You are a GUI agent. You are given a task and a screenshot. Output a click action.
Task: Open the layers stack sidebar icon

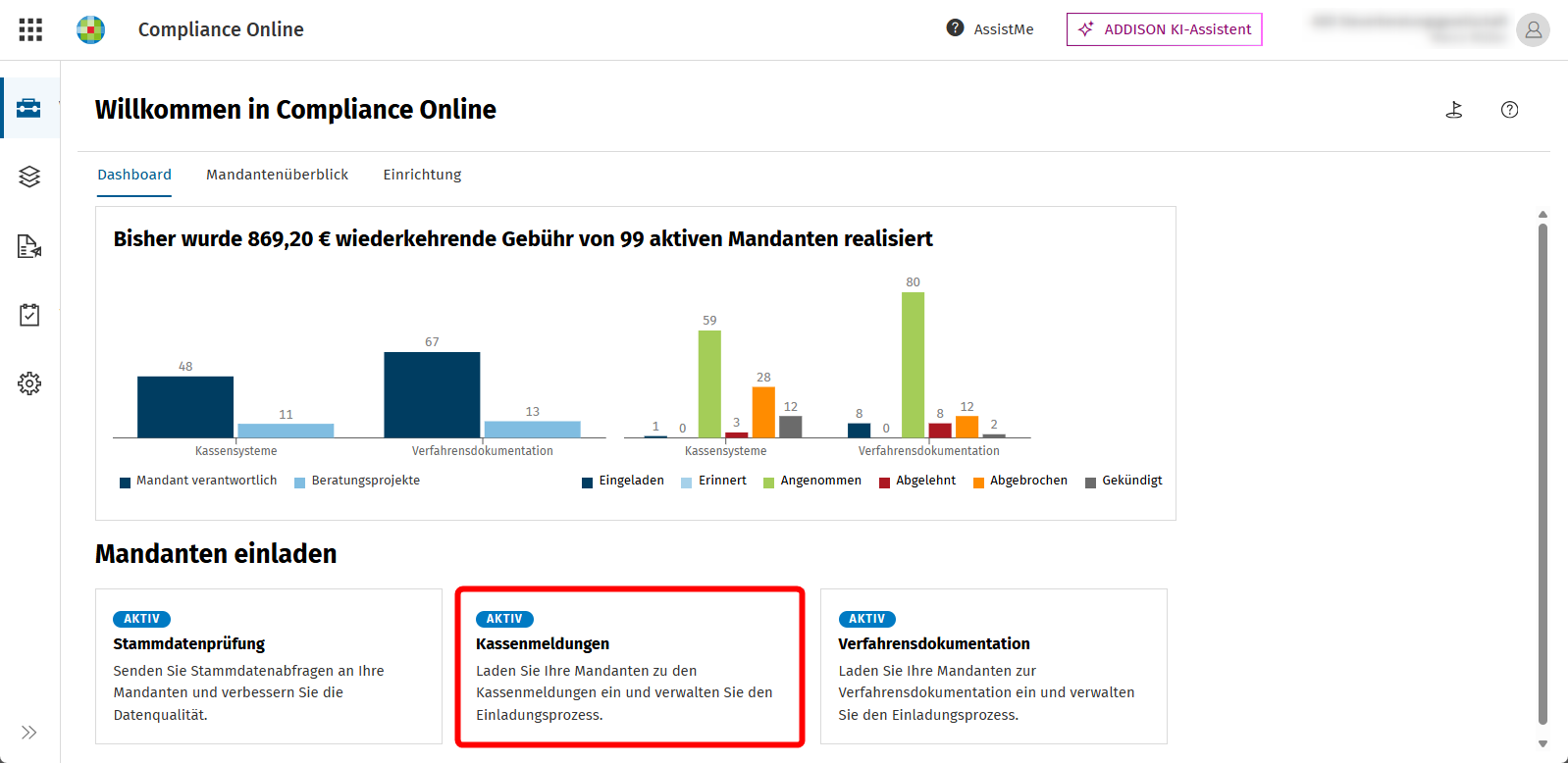tap(29, 177)
